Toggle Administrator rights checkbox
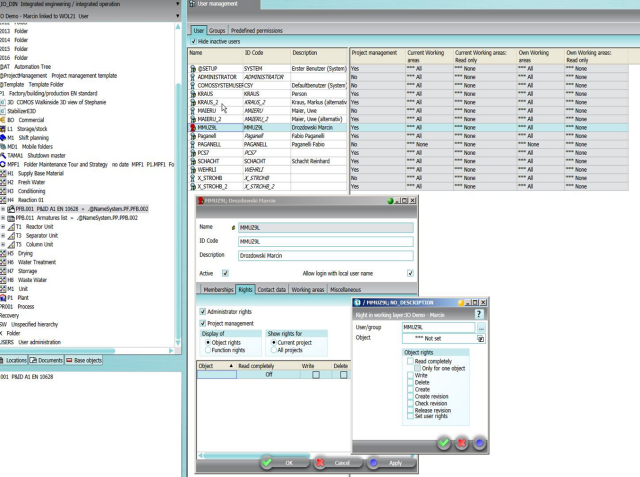 tap(202, 312)
